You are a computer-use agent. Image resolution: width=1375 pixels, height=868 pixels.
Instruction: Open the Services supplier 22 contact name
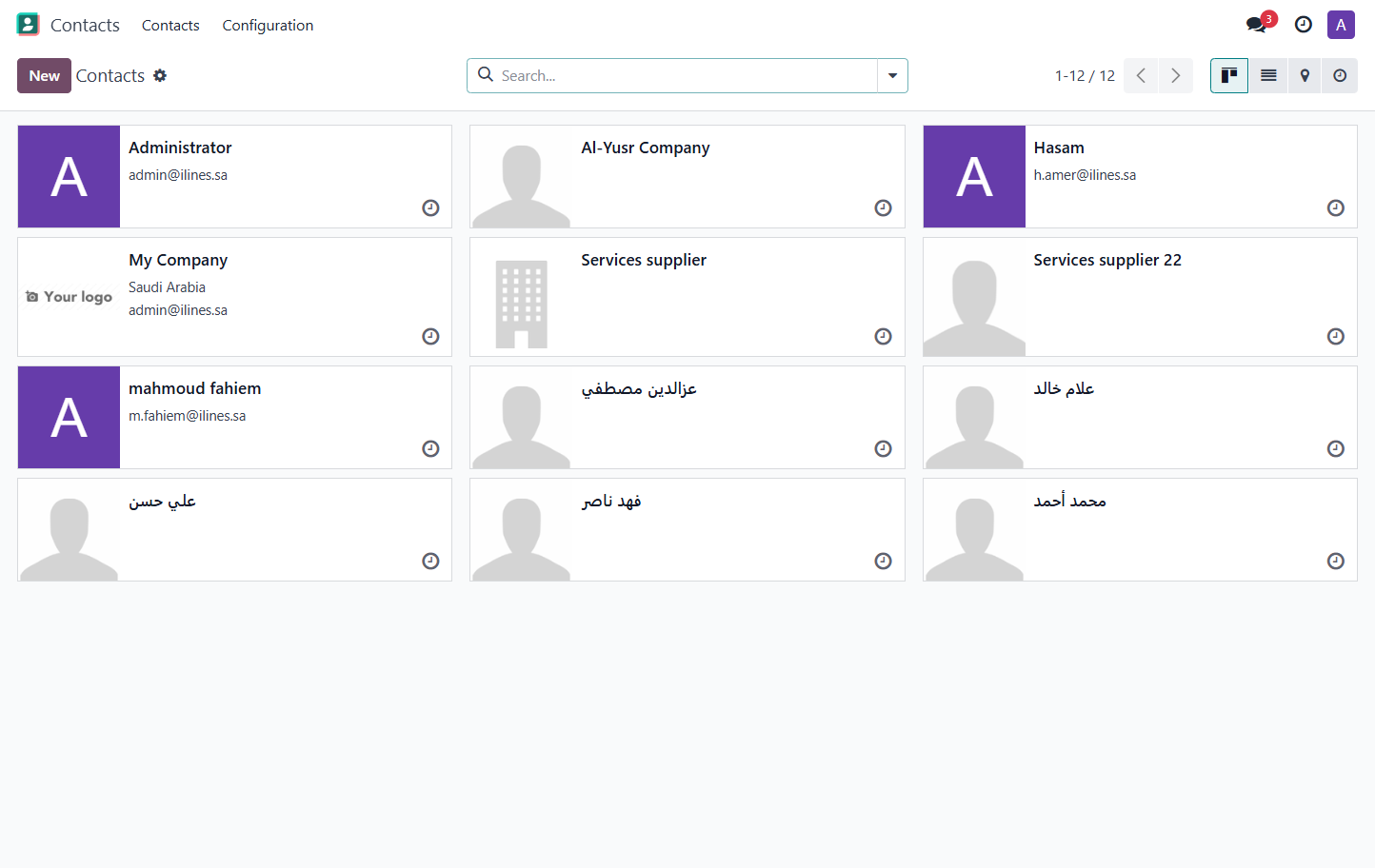[1107, 260]
